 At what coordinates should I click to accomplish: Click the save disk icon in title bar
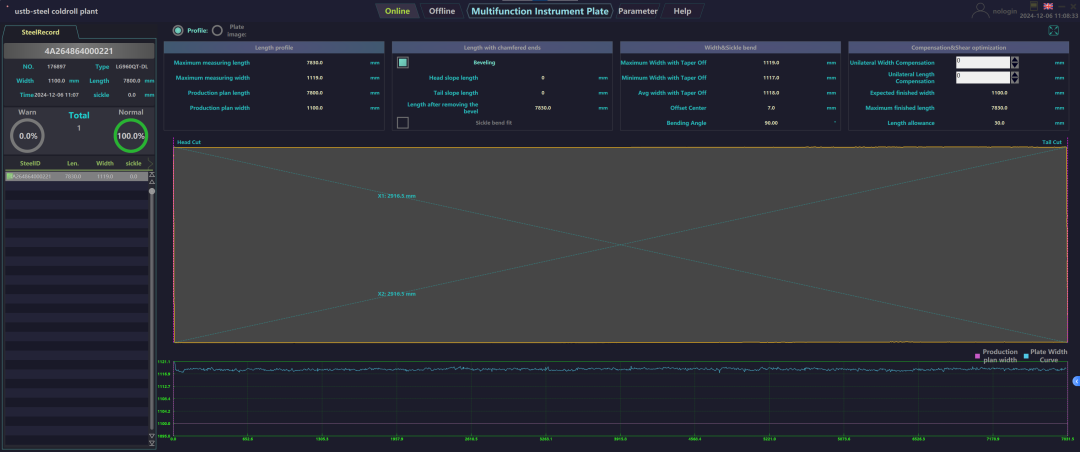point(1034,6)
